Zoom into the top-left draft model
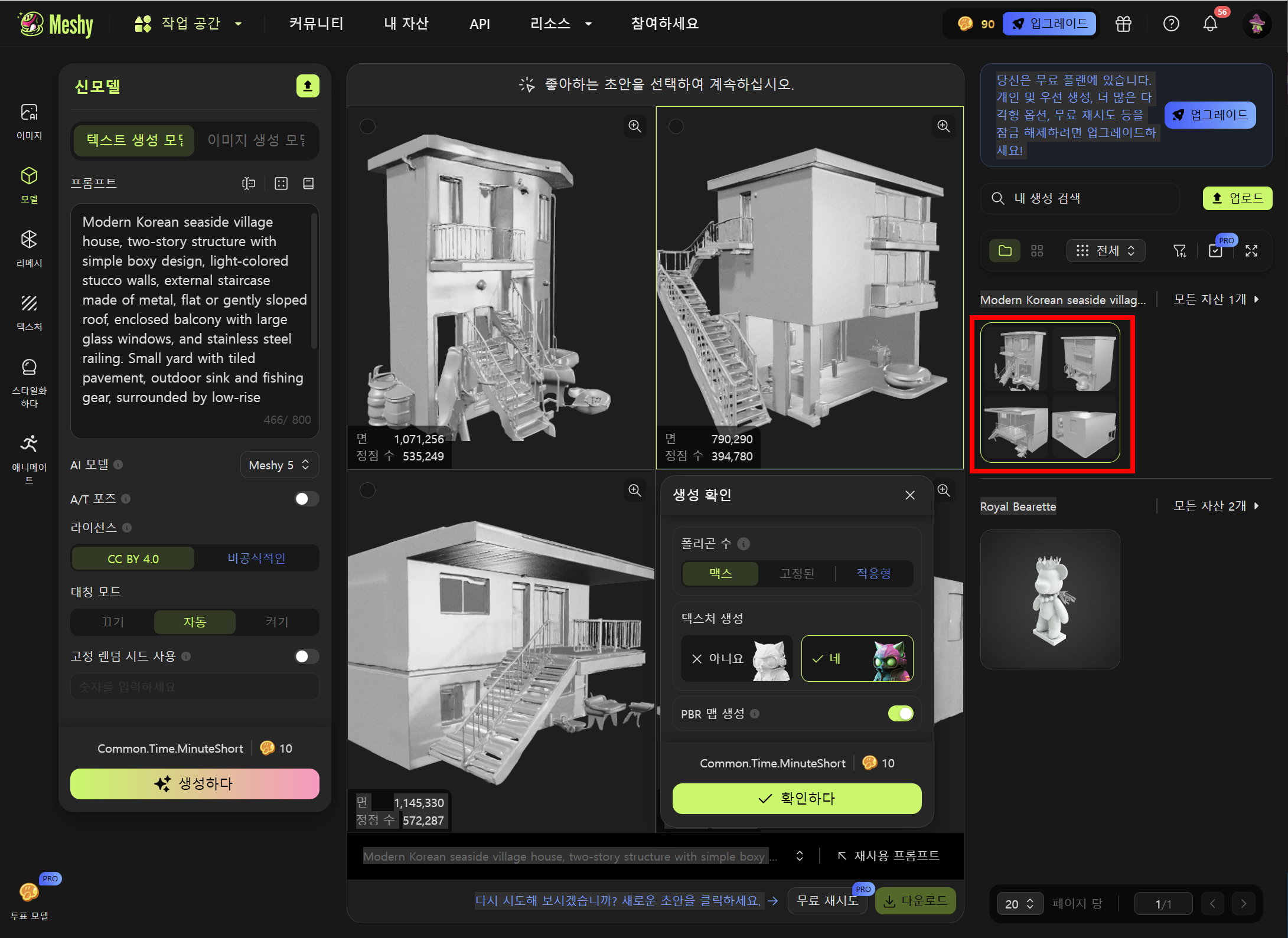 [634, 126]
